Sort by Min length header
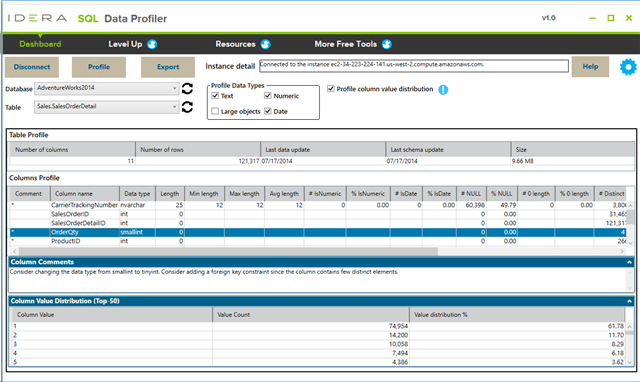640x382 pixels. pyautogui.click(x=204, y=193)
